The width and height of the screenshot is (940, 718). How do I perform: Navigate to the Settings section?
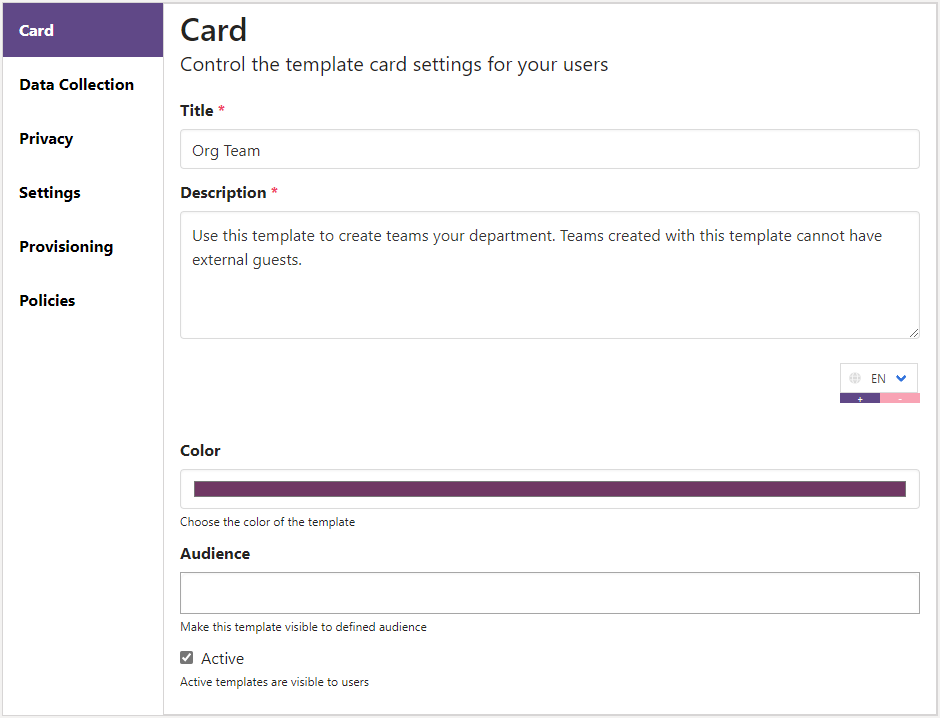pyautogui.click(x=49, y=192)
